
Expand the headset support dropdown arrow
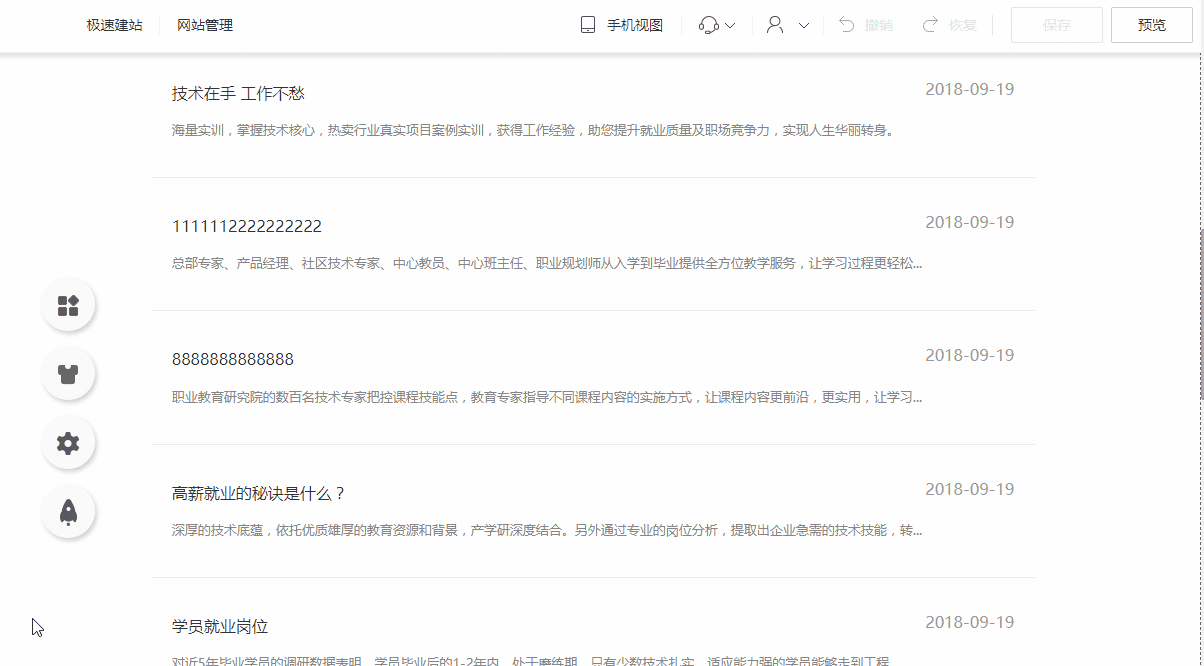[730, 26]
